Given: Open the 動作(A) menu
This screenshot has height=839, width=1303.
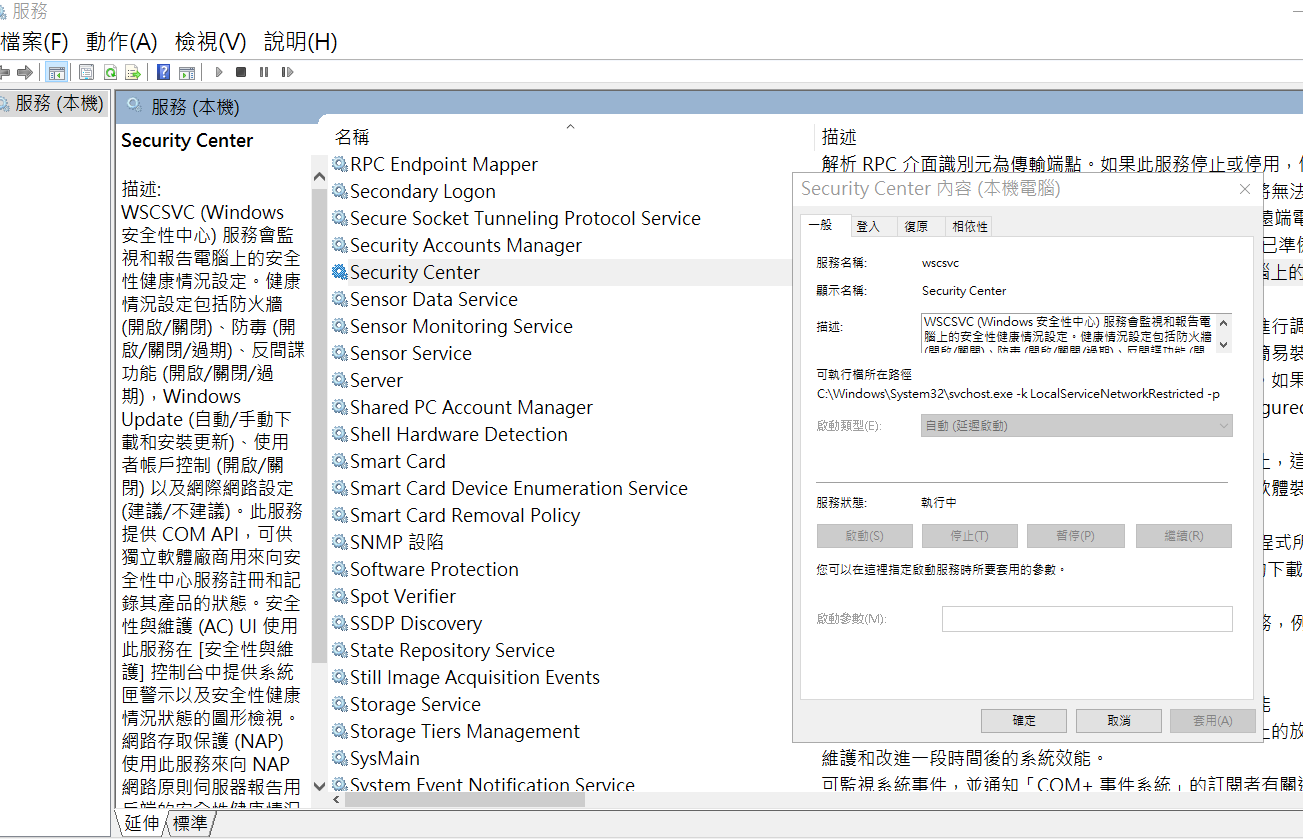Looking at the screenshot, I should click(122, 42).
